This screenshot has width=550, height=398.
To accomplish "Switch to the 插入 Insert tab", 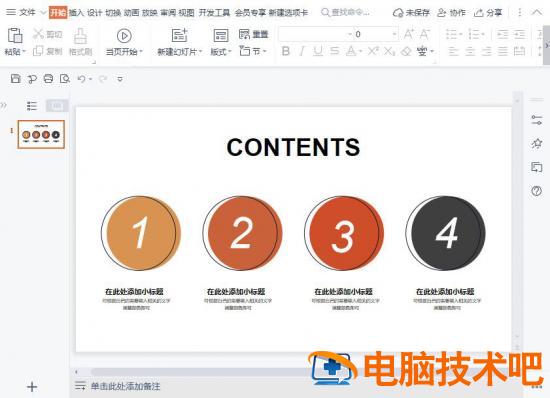I will [x=76, y=13].
